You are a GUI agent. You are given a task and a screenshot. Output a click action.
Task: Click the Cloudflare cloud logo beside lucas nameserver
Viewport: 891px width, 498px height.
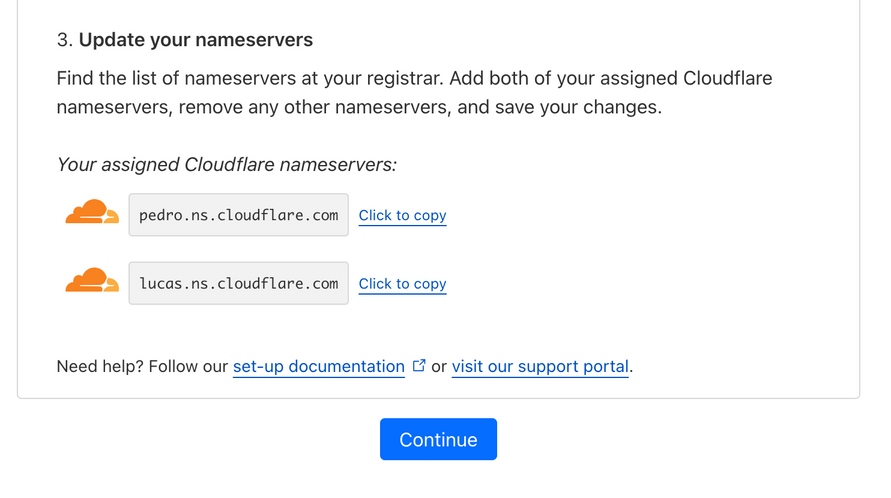tap(92, 282)
